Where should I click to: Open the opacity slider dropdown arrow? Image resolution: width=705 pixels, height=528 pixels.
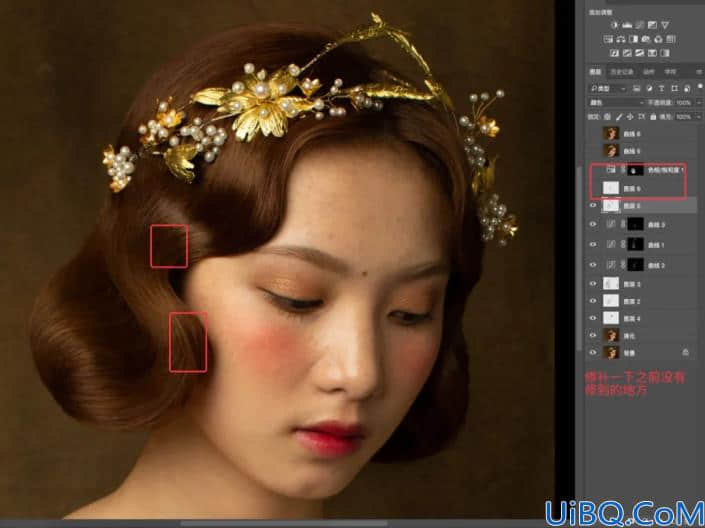[x=699, y=103]
